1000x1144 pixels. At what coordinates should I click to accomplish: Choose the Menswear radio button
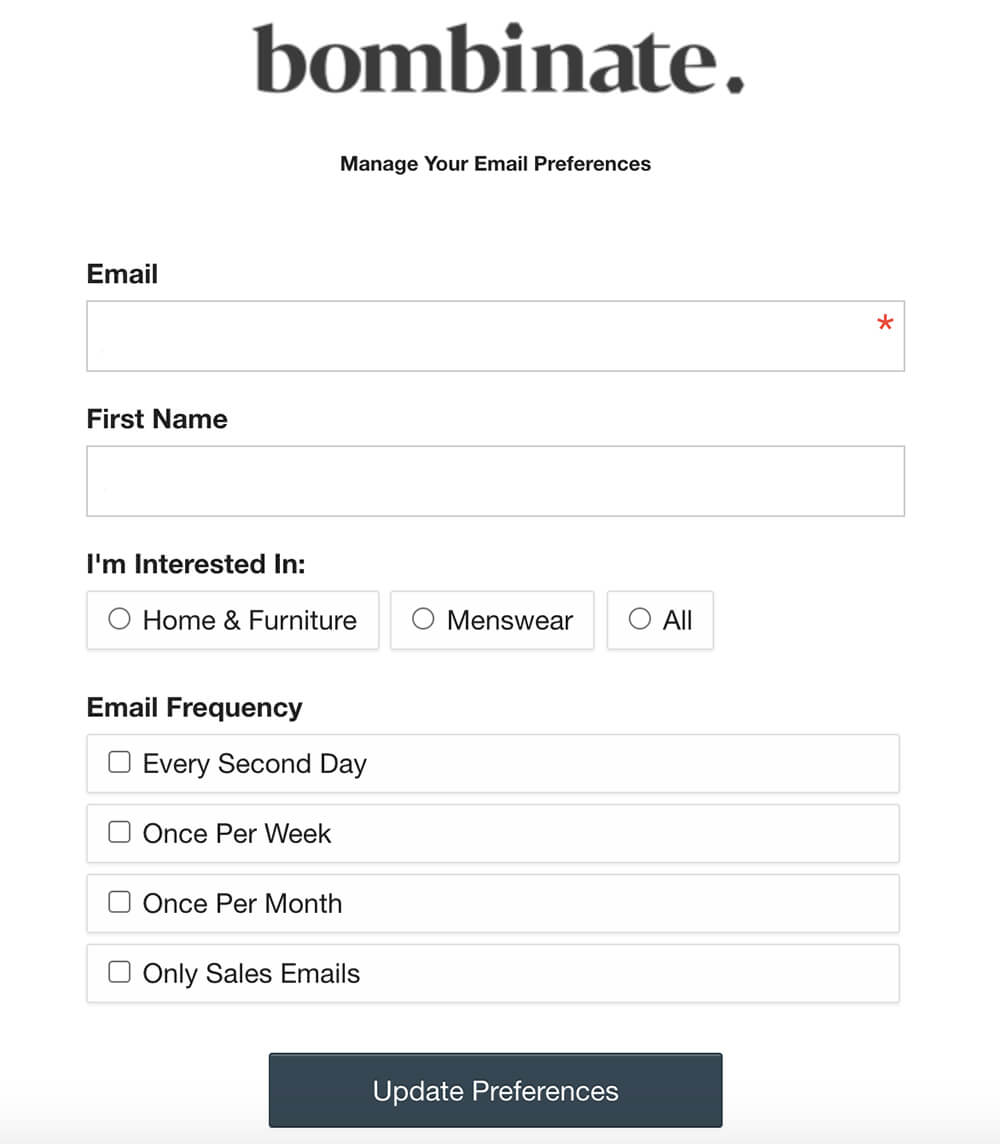(x=424, y=620)
